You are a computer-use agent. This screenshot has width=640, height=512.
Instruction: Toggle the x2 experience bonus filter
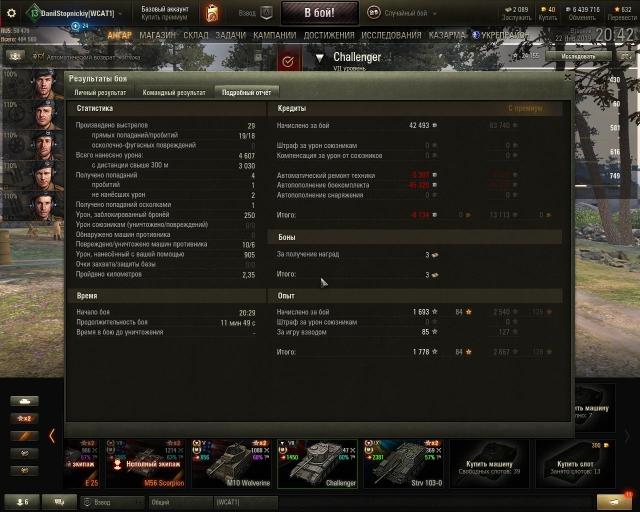click(x=24, y=419)
